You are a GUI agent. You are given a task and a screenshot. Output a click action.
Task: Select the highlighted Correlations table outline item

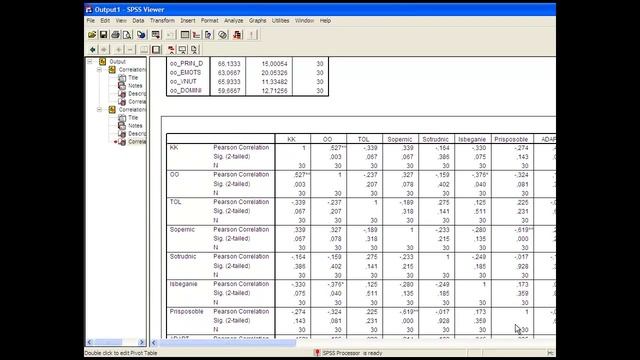click(x=137, y=142)
